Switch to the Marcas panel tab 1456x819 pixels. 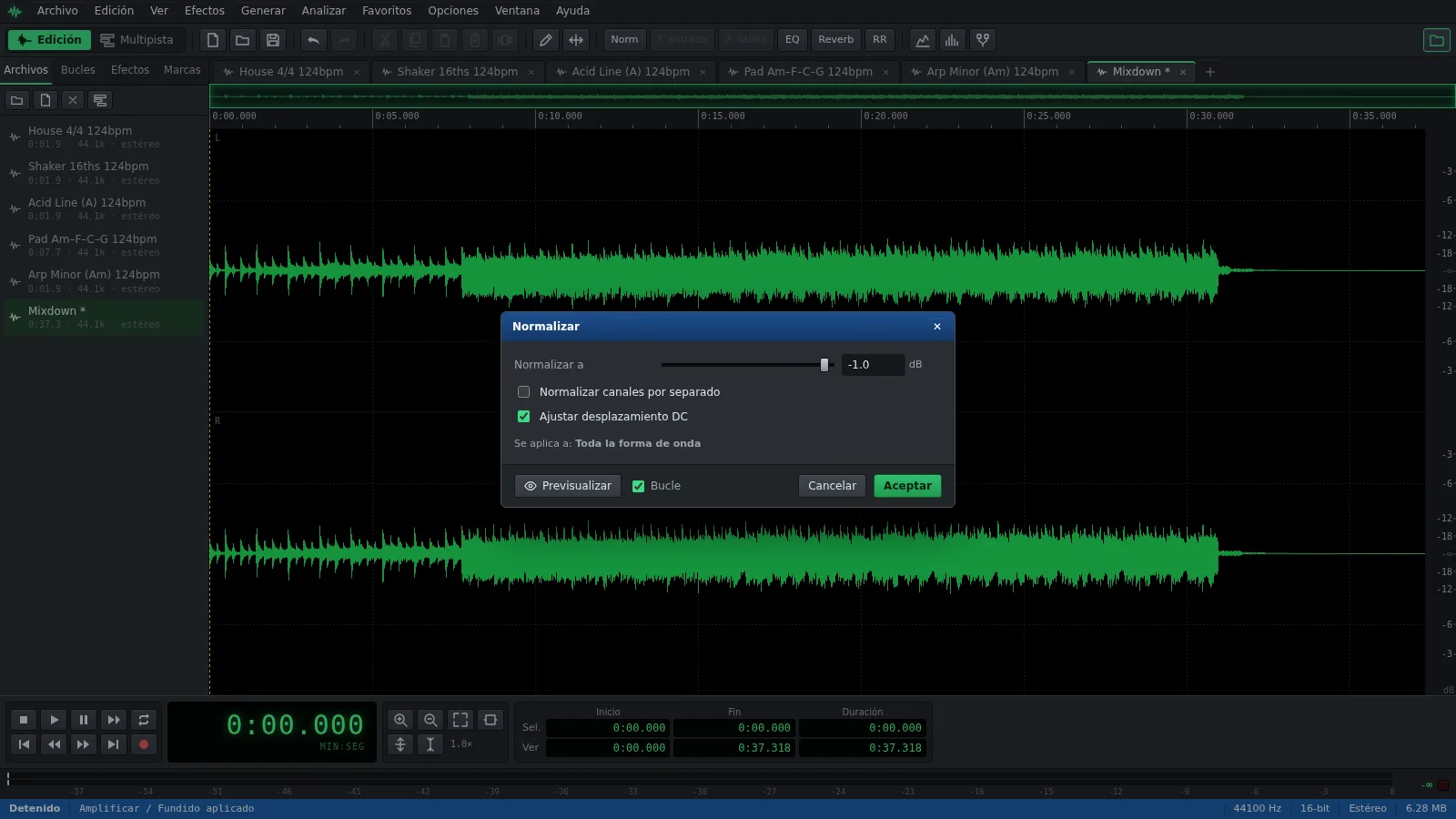[x=182, y=70]
